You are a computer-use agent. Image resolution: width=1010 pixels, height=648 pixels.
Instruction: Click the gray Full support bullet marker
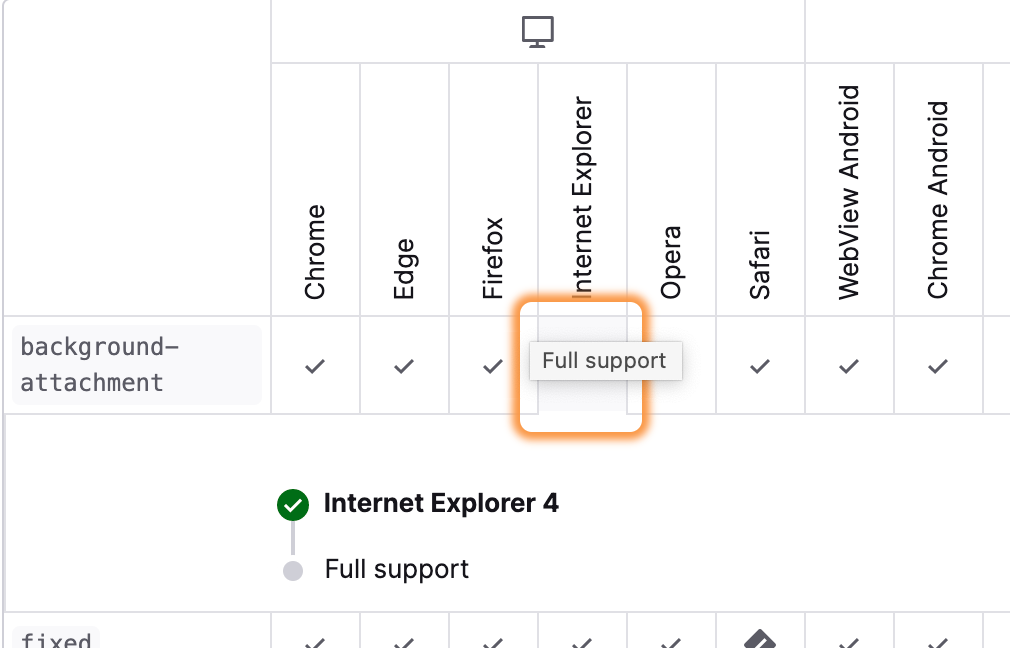293,569
